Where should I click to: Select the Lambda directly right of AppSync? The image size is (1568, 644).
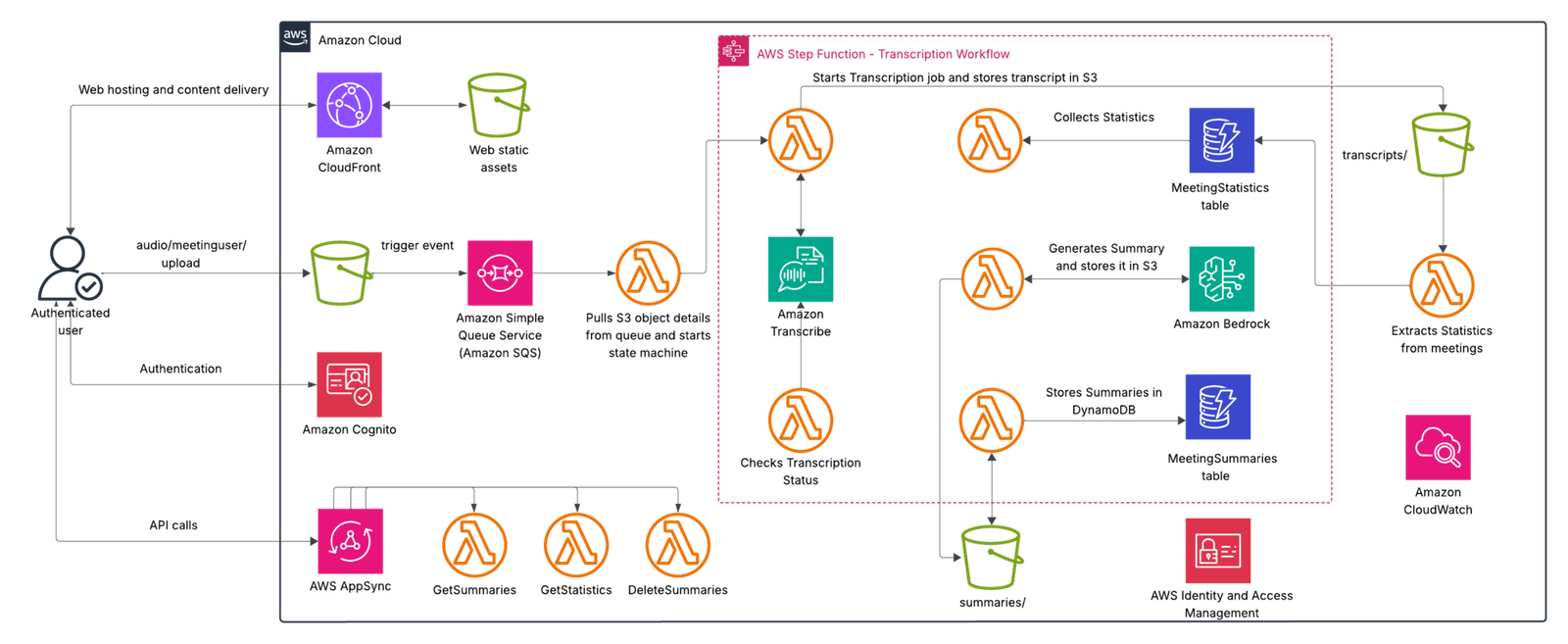click(474, 544)
